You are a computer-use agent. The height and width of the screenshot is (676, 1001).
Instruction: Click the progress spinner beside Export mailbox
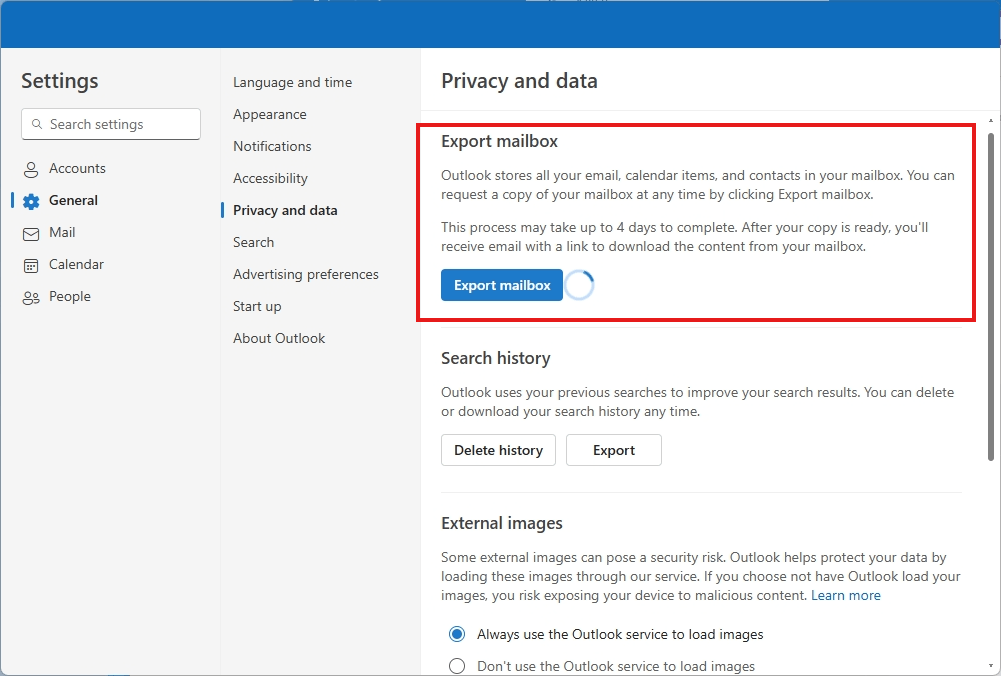tap(580, 285)
